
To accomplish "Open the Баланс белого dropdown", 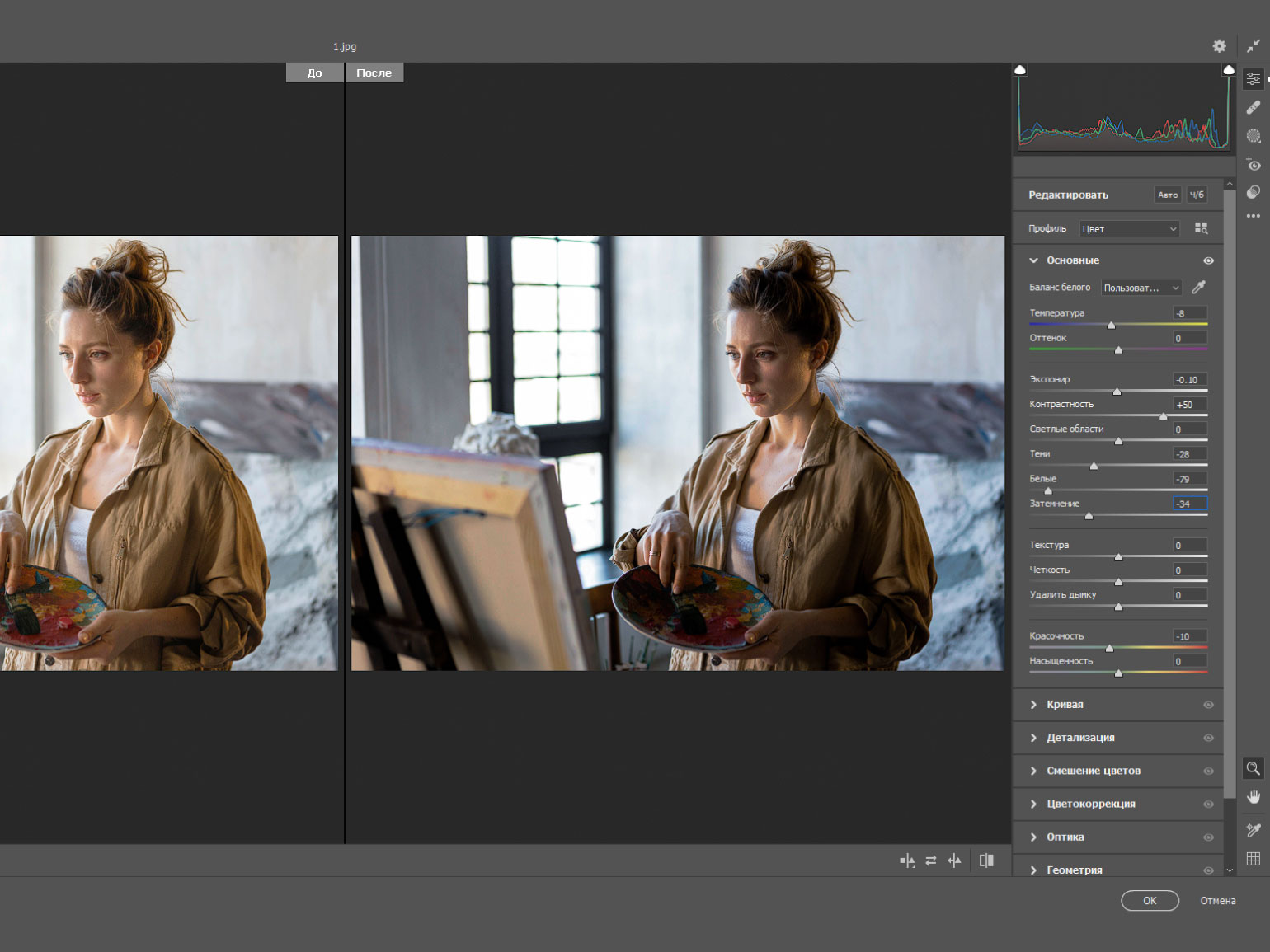I will coord(1141,288).
